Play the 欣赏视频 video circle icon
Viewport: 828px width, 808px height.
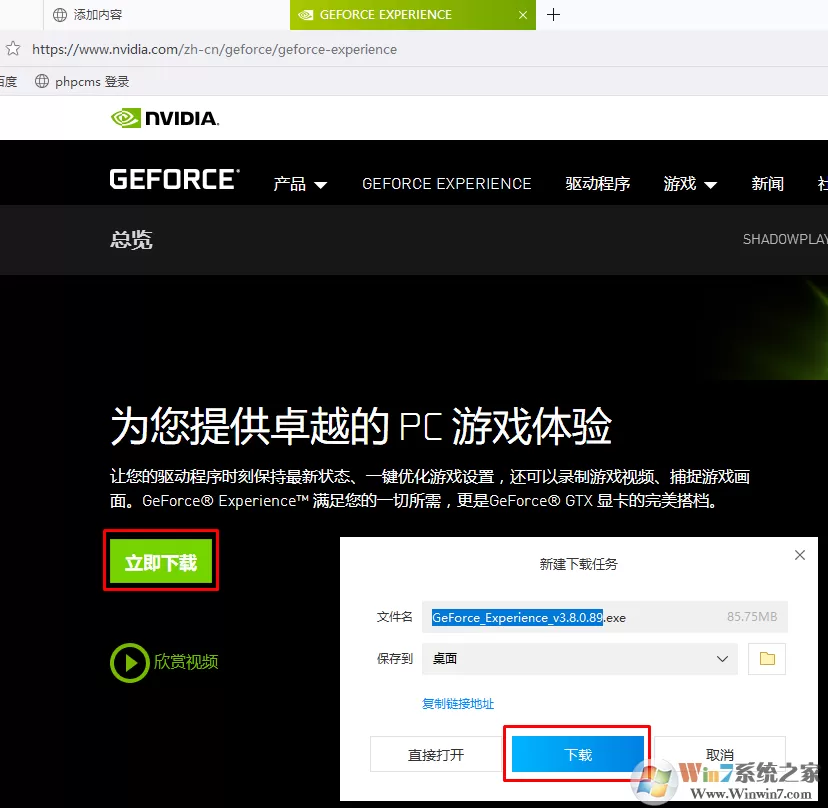129,662
